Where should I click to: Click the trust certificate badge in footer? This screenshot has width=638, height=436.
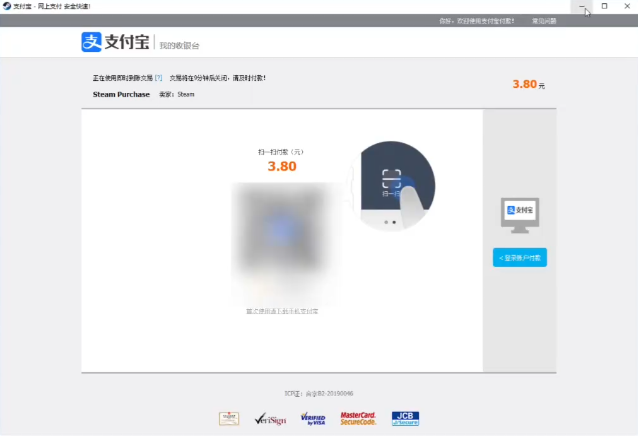(229, 419)
